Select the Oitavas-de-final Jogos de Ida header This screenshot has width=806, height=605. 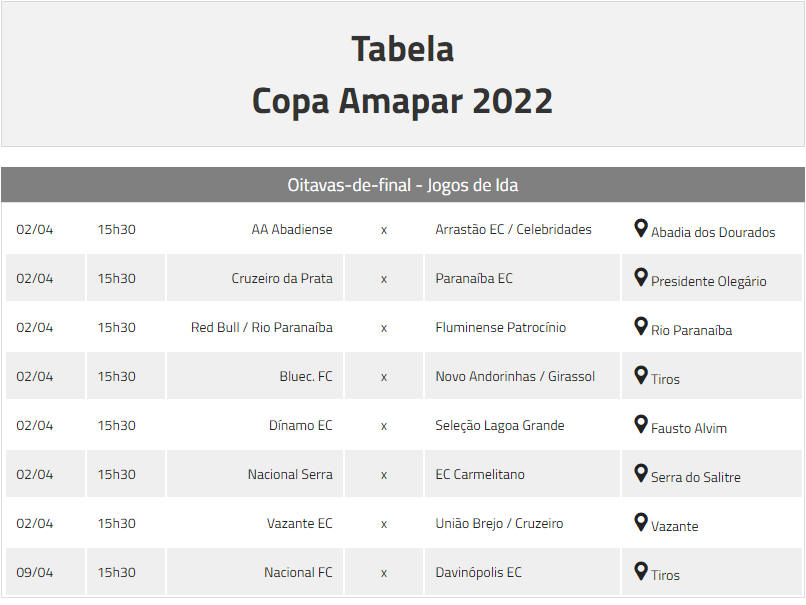(x=402, y=185)
